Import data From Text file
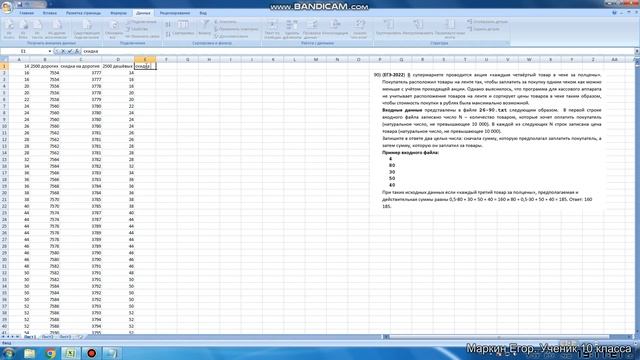 pos(37,30)
